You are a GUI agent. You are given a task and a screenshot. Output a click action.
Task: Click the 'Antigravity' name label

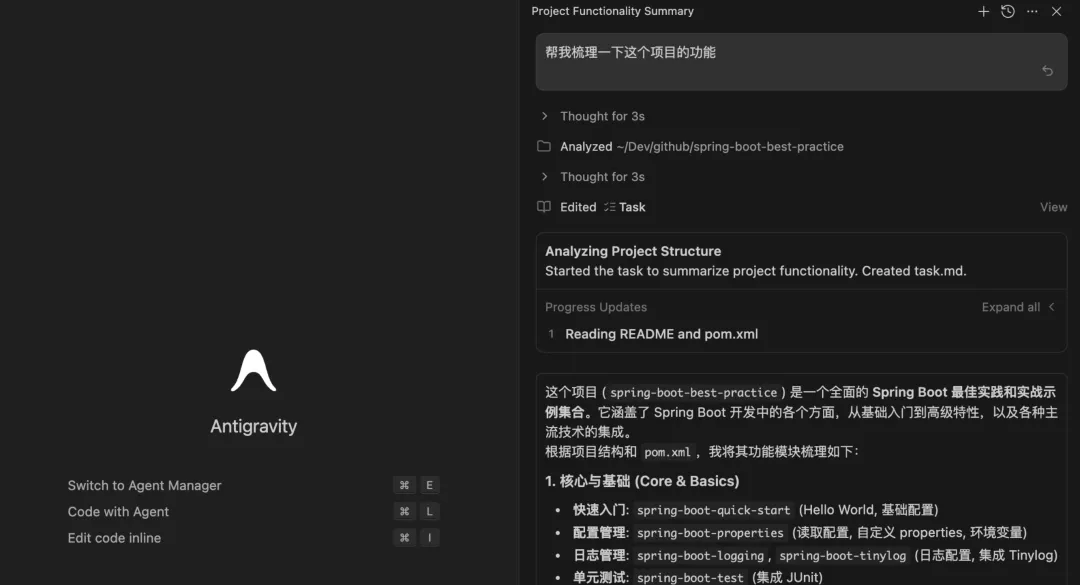click(253, 427)
